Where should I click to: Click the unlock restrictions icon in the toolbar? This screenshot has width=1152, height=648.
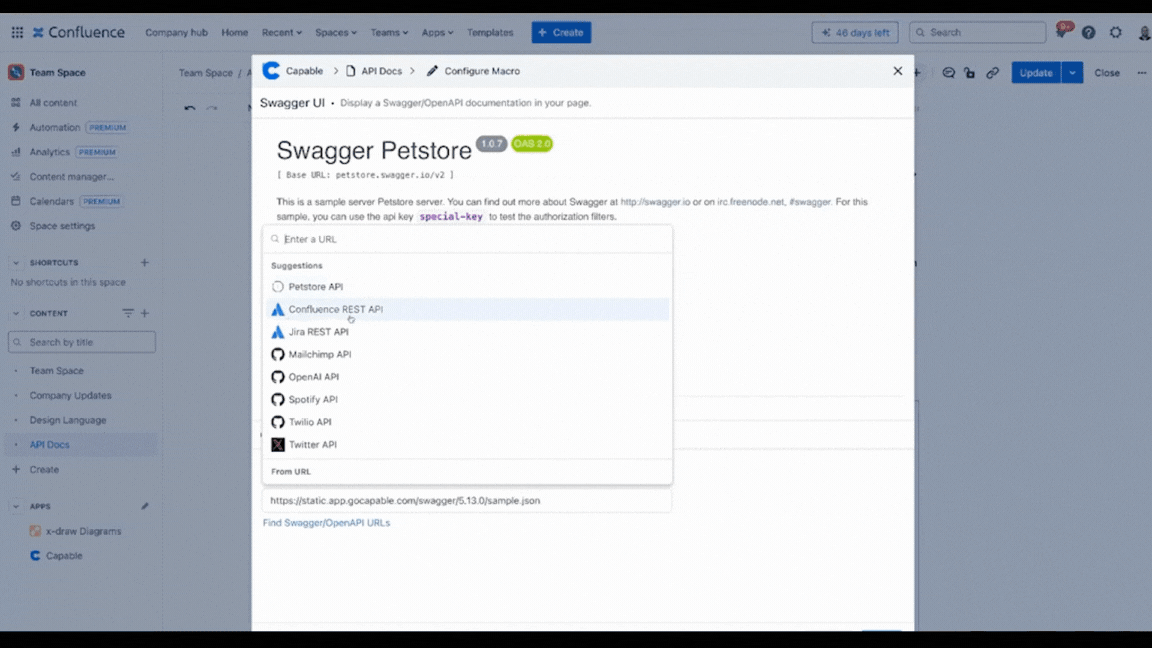970,72
